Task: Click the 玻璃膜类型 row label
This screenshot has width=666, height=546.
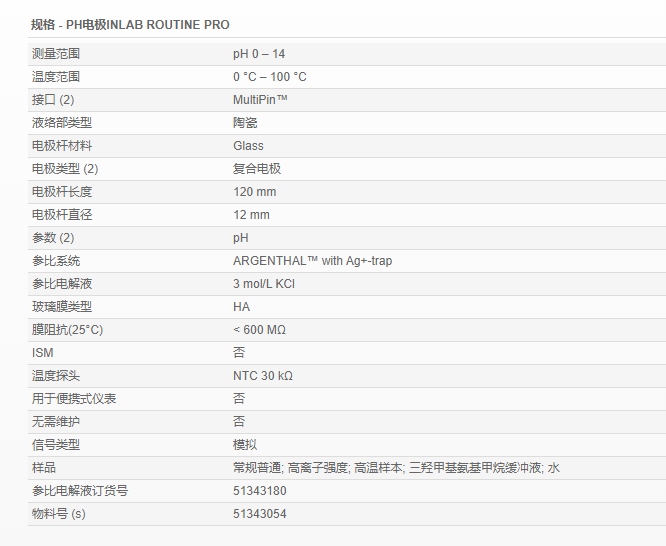Action: (62, 307)
